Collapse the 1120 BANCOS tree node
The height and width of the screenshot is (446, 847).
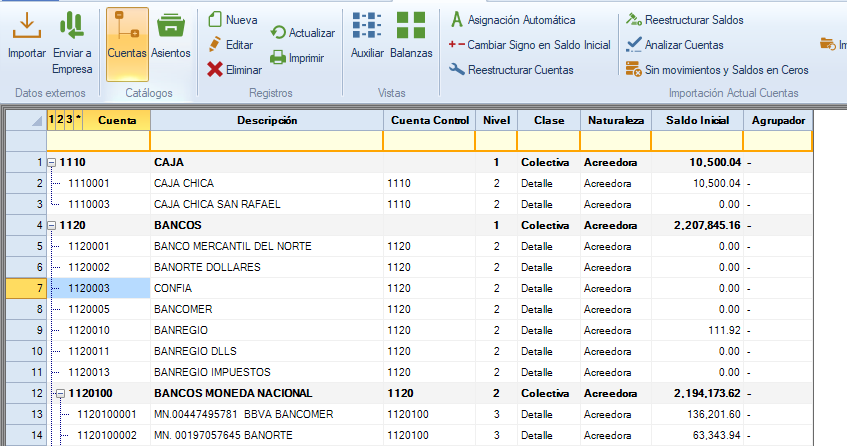51,225
